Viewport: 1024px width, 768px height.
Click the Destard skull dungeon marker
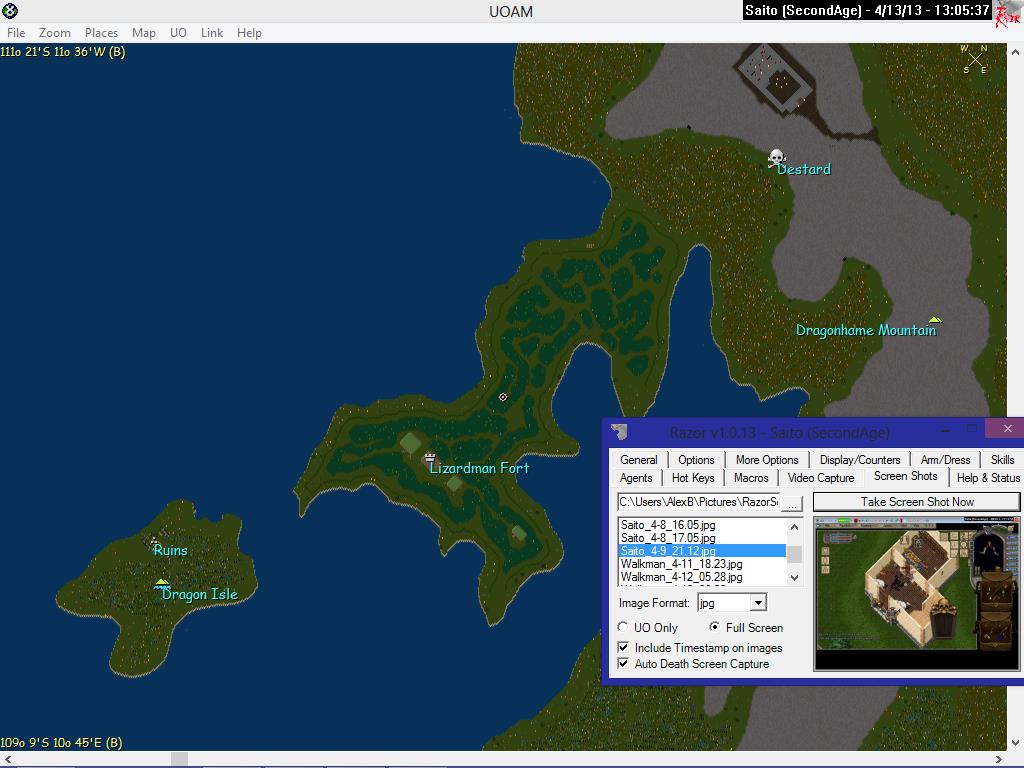pyautogui.click(x=776, y=158)
